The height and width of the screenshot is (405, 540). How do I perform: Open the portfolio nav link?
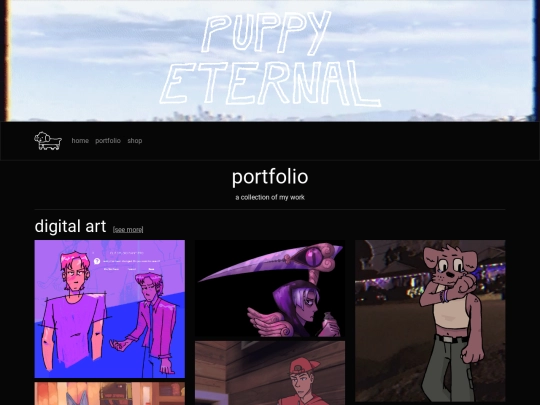(x=108, y=141)
